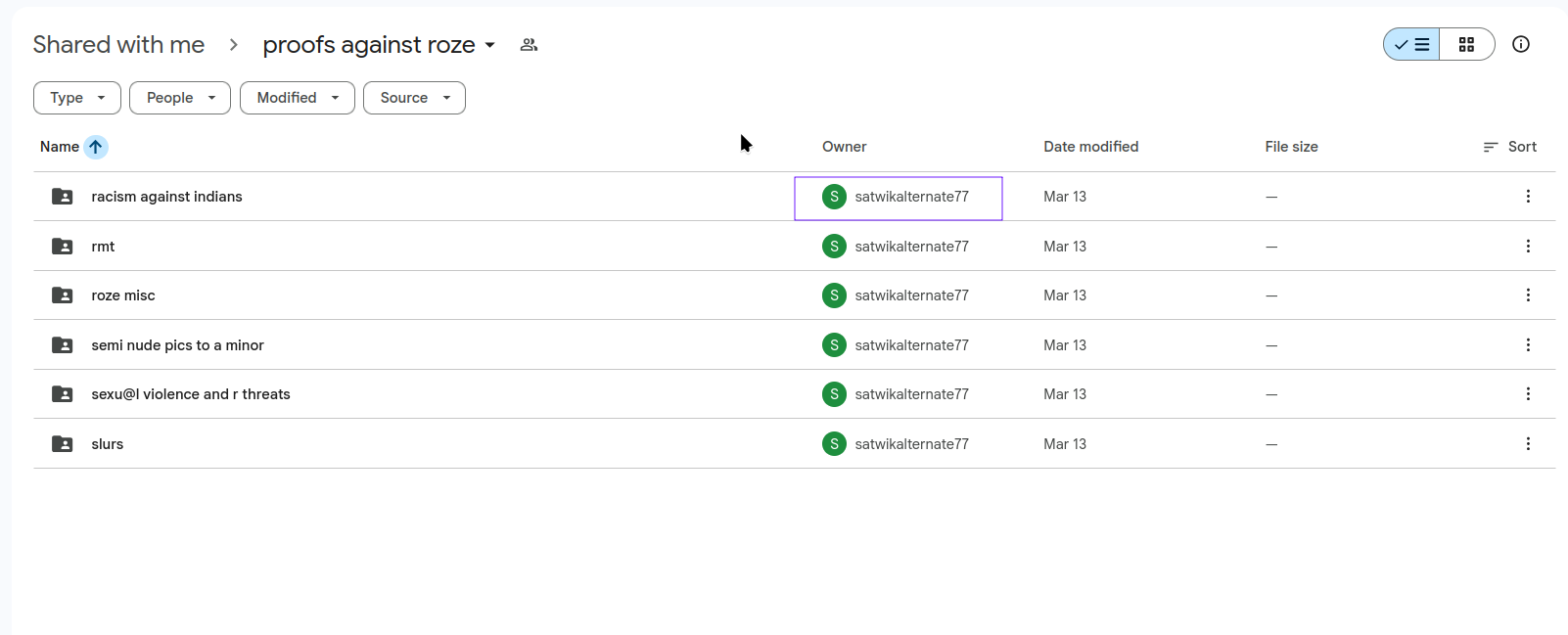Open more actions for 'racism against indians'
This screenshot has width=1568, height=635.
pos(1528,197)
